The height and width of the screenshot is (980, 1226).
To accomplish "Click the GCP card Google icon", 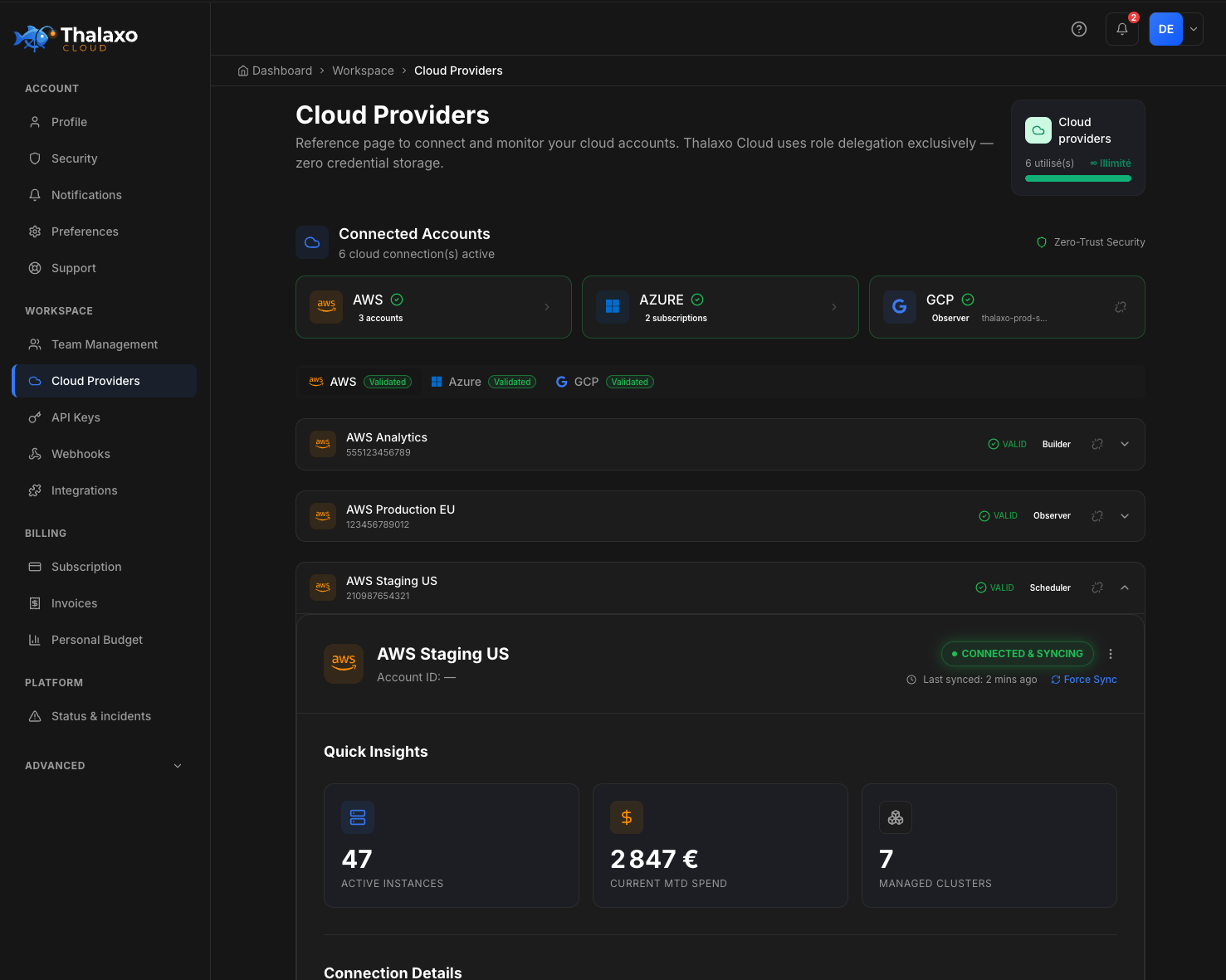I will click(x=899, y=307).
